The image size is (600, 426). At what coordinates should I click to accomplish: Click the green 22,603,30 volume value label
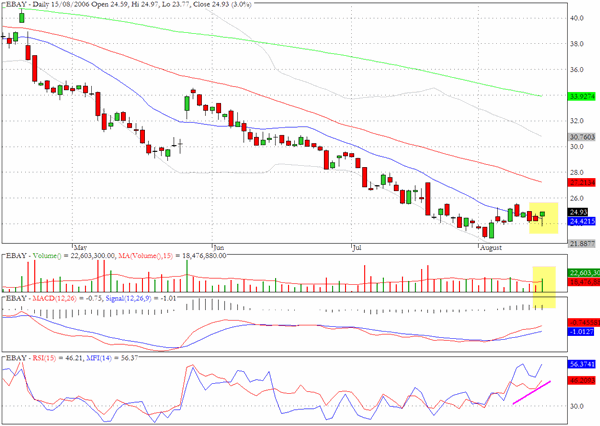click(x=584, y=273)
